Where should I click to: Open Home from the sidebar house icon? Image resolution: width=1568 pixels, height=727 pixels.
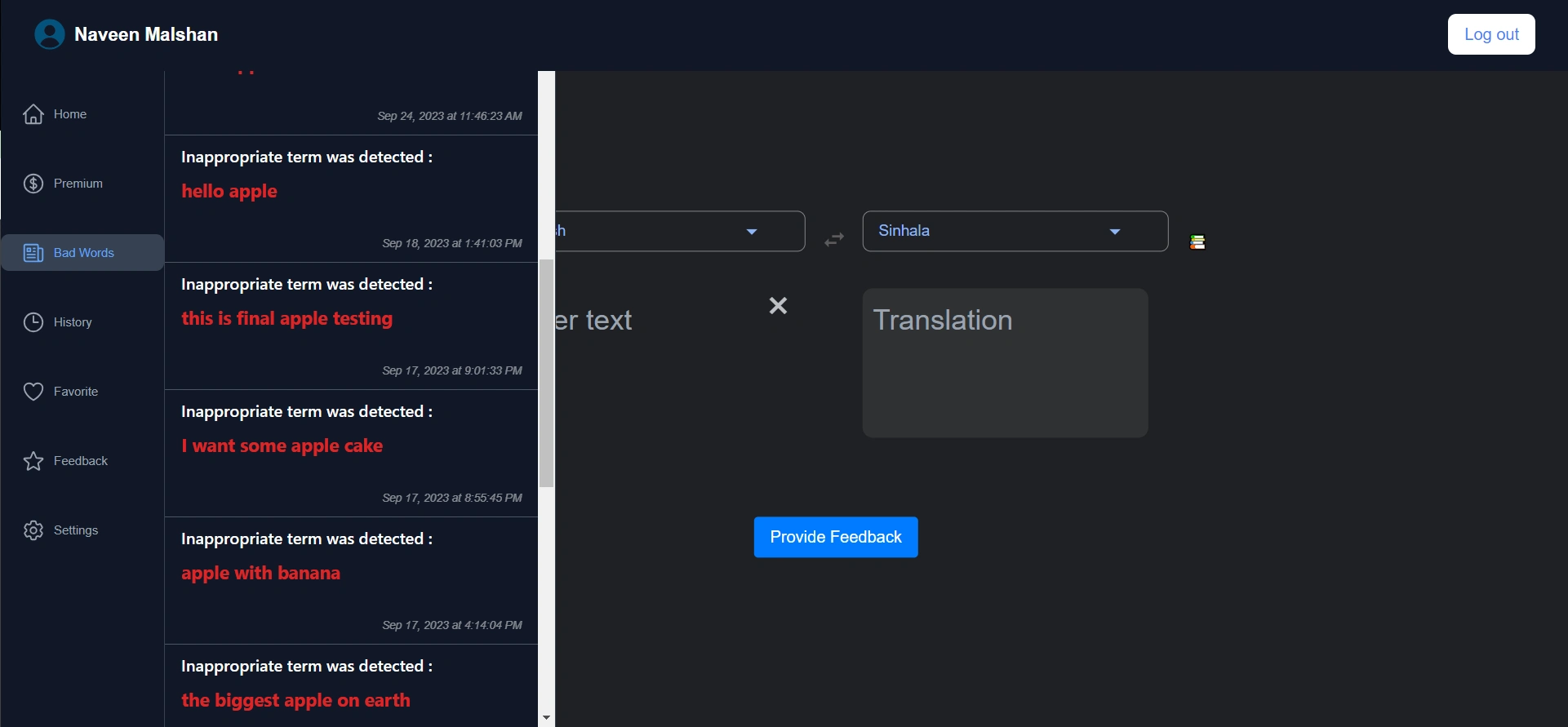pyautogui.click(x=33, y=114)
